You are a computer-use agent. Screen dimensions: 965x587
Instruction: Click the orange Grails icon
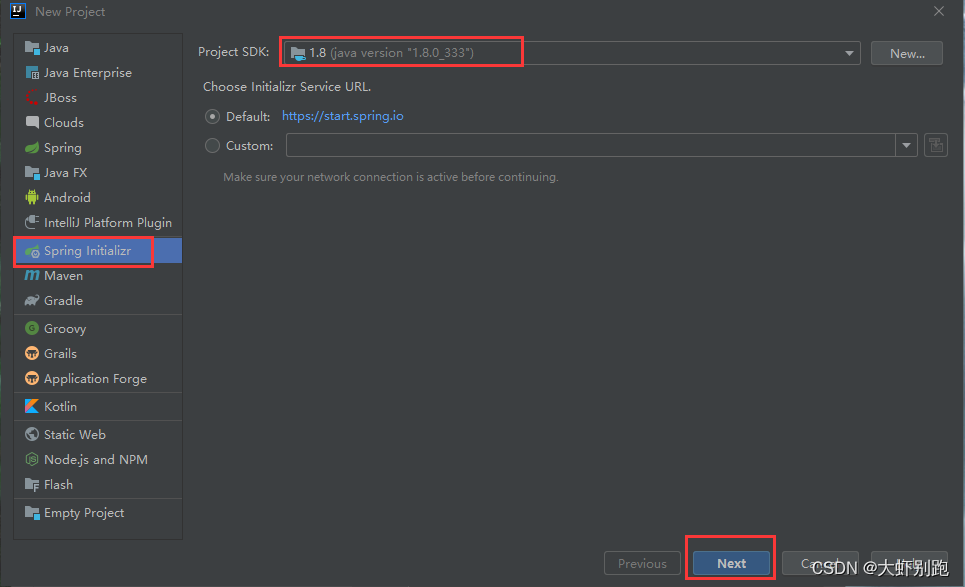[x=32, y=353]
